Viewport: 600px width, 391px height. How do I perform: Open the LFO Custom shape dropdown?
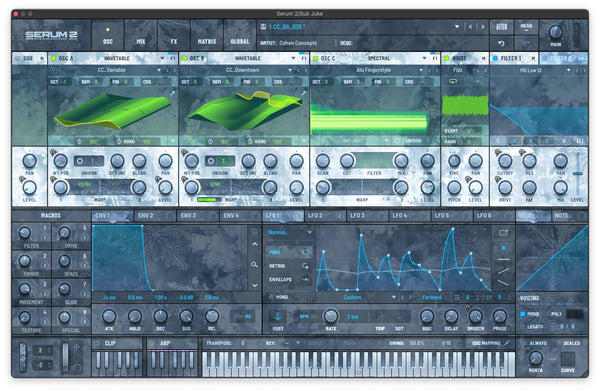click(394, 297)
